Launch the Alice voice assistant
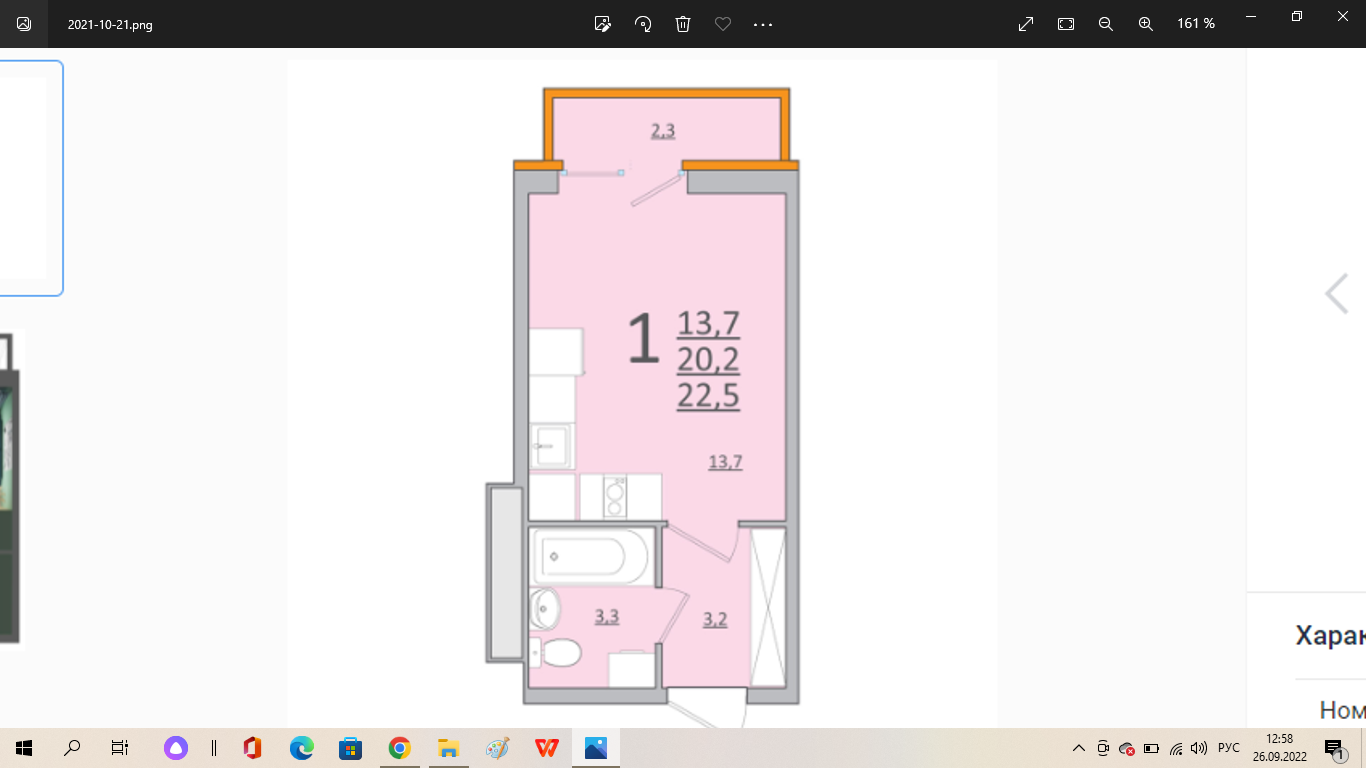1366x768 pixels. pyautogui.click(x=176, y=748)
